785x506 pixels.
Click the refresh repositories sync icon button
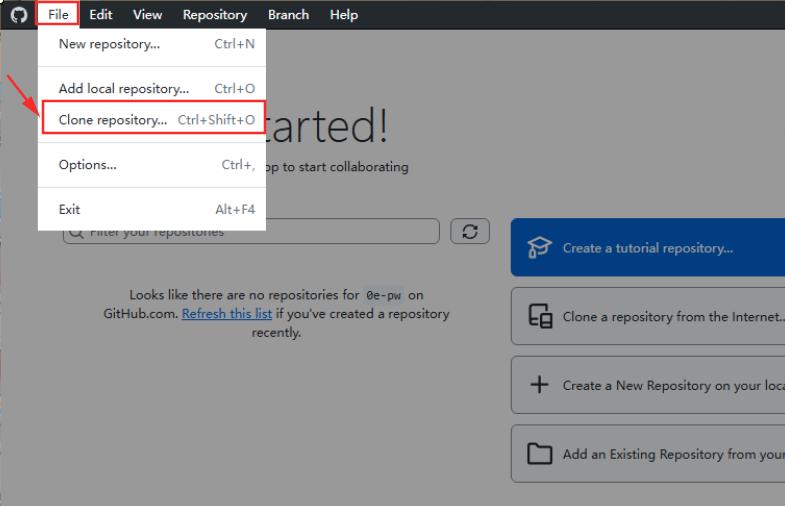tap(470, 231)
